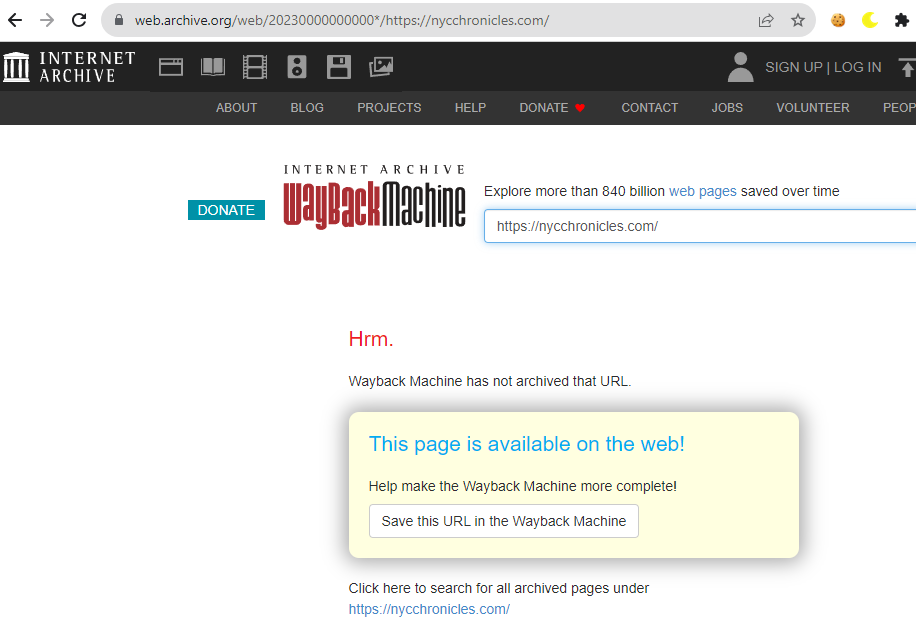Viewport: 916px width, 641px height.
Task: Click the user avatar icon
Action: [x=741, y=67]
